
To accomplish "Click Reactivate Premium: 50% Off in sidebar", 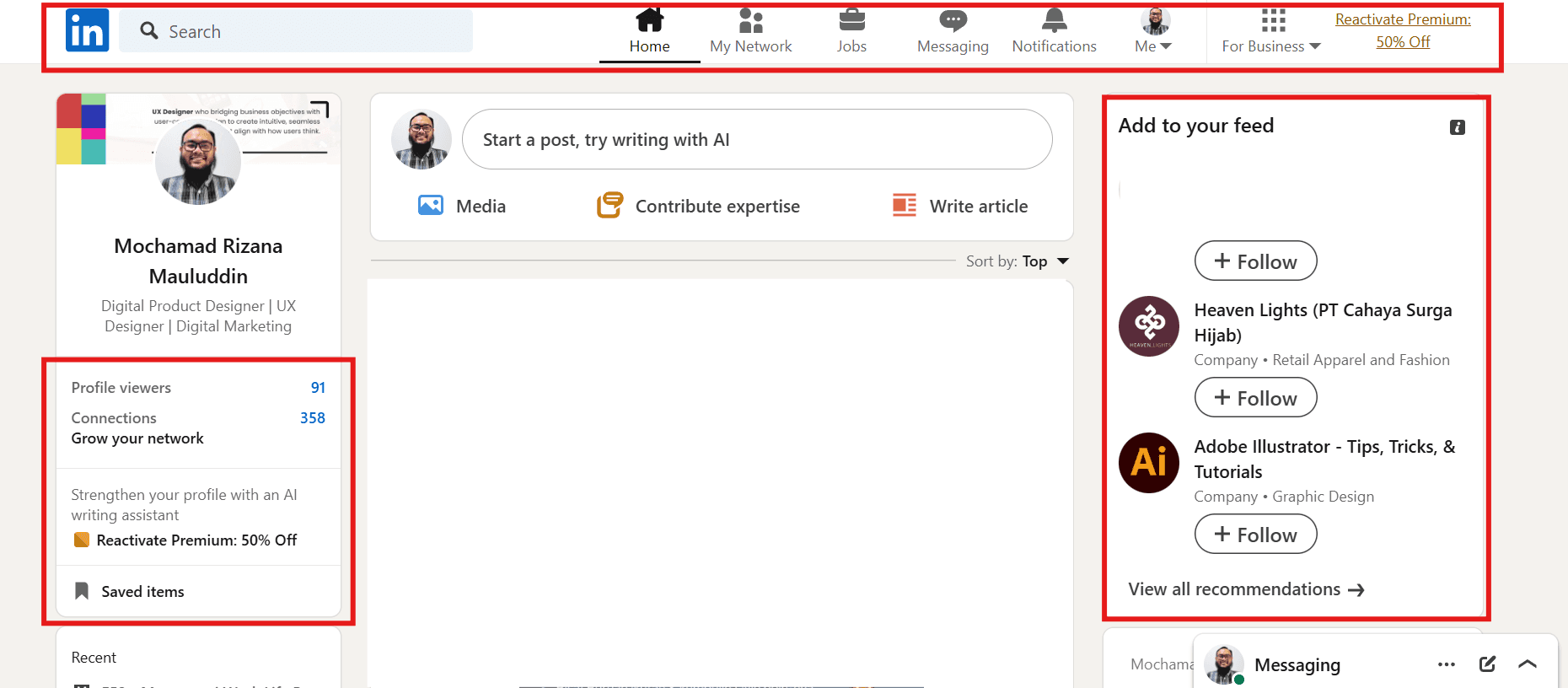I will [x=196, y=540].
